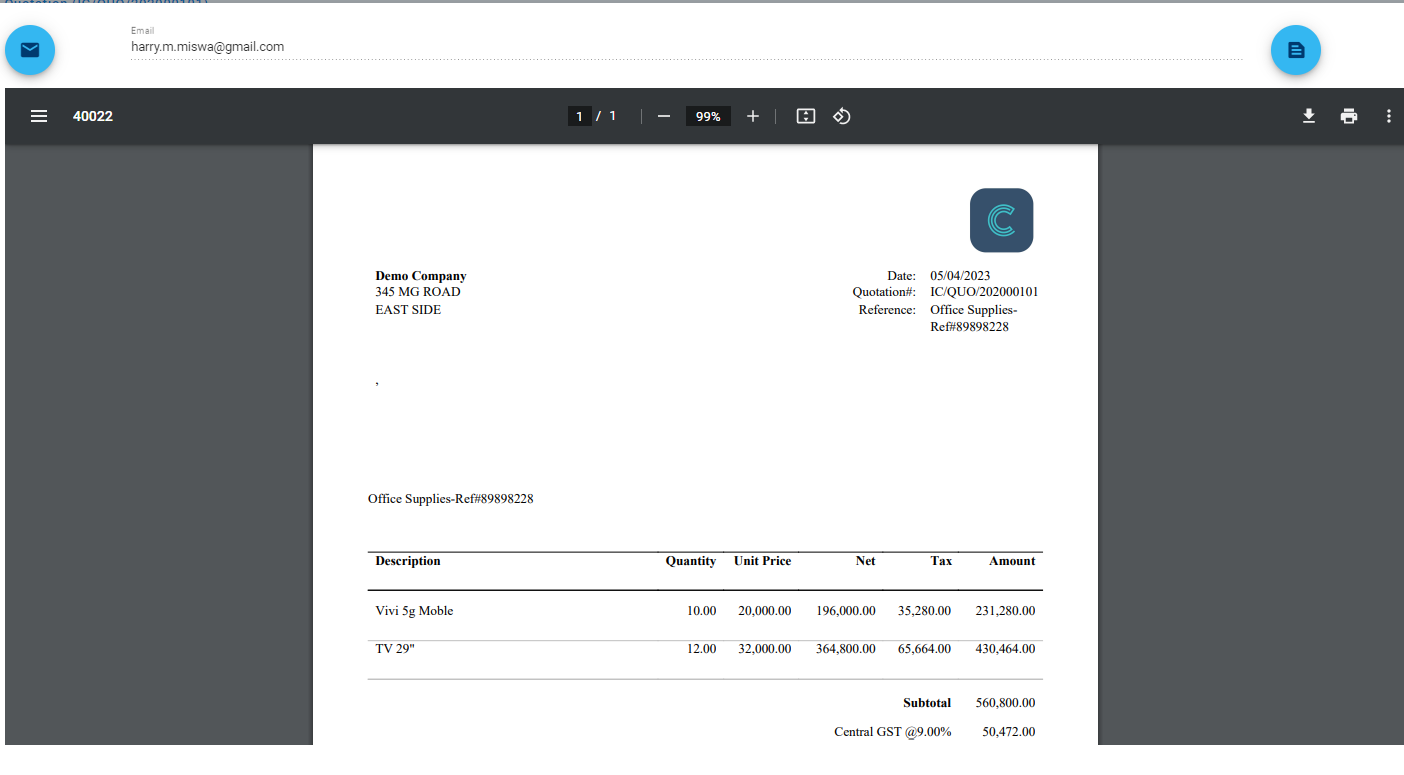Download the quotation PDF

point(1308,116)
